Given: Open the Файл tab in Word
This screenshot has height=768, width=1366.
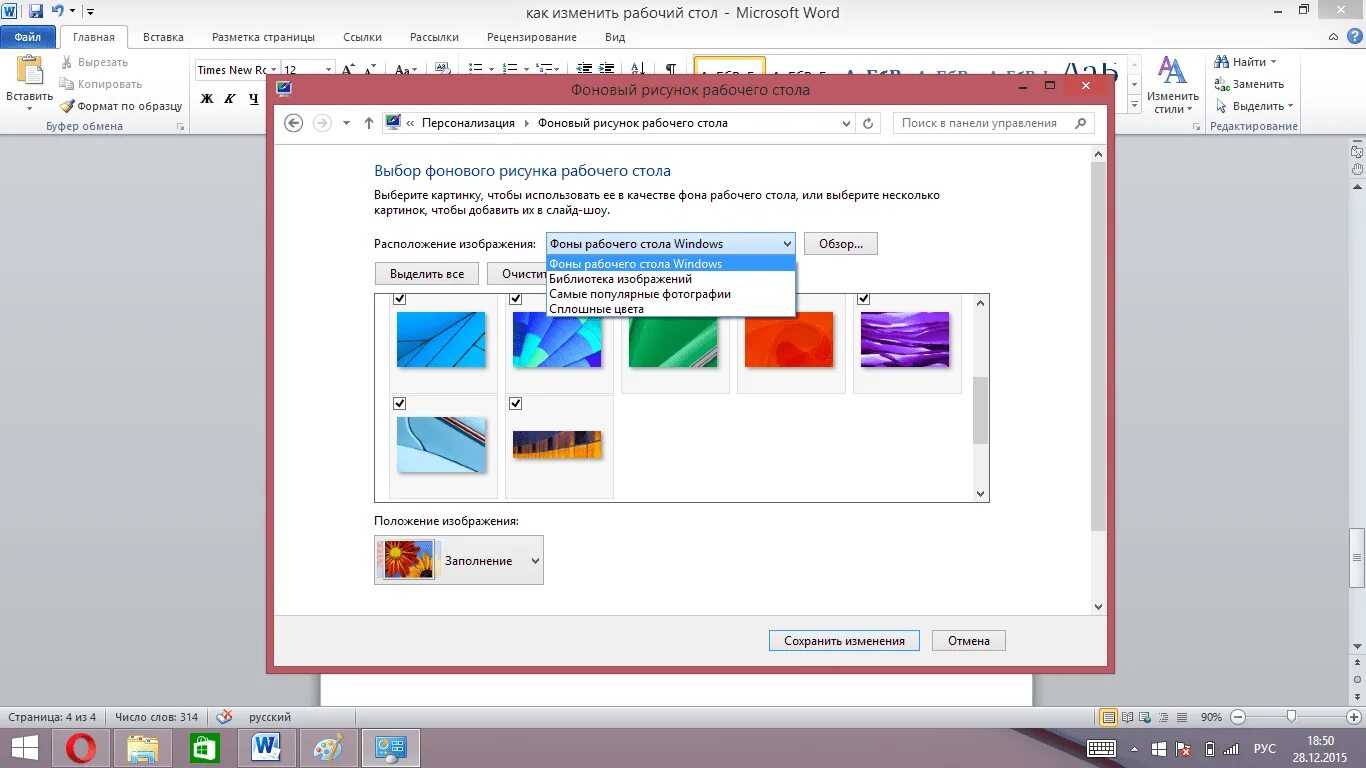Looking at the screenshot, I should coord(28,37).
